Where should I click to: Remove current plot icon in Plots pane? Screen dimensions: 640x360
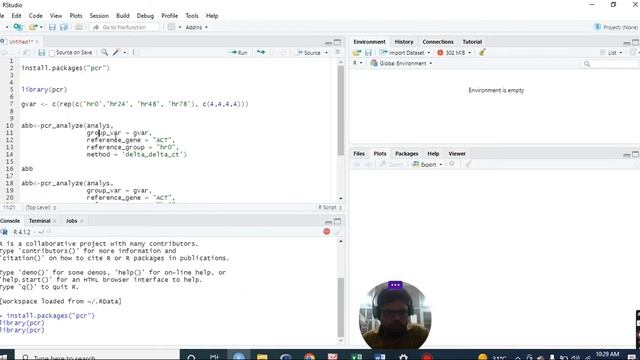point(452,164)
